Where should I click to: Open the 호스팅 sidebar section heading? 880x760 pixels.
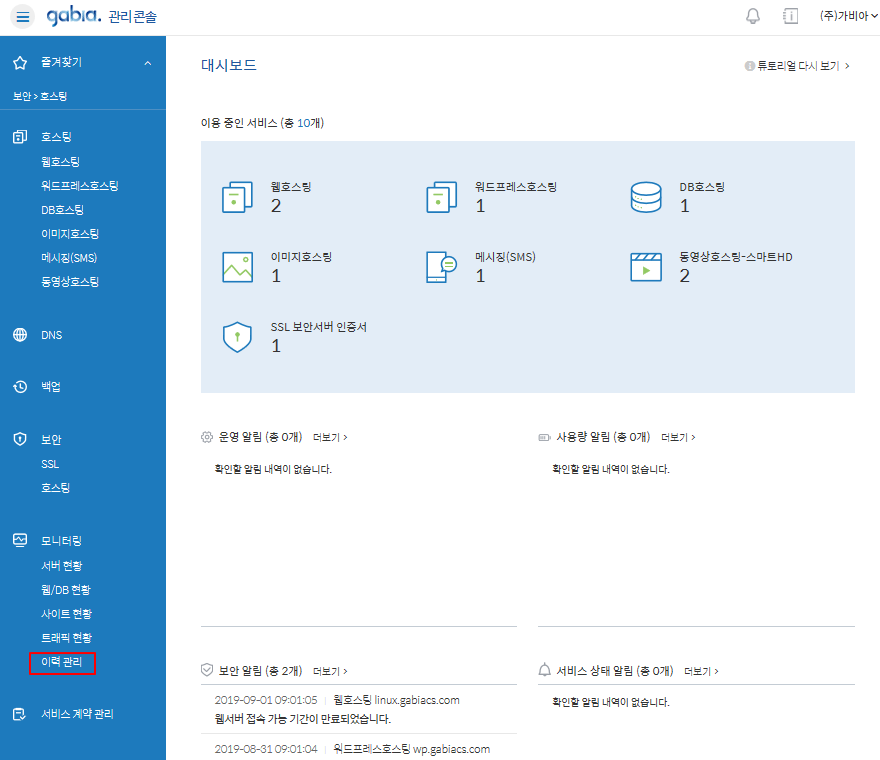[56, 136]
